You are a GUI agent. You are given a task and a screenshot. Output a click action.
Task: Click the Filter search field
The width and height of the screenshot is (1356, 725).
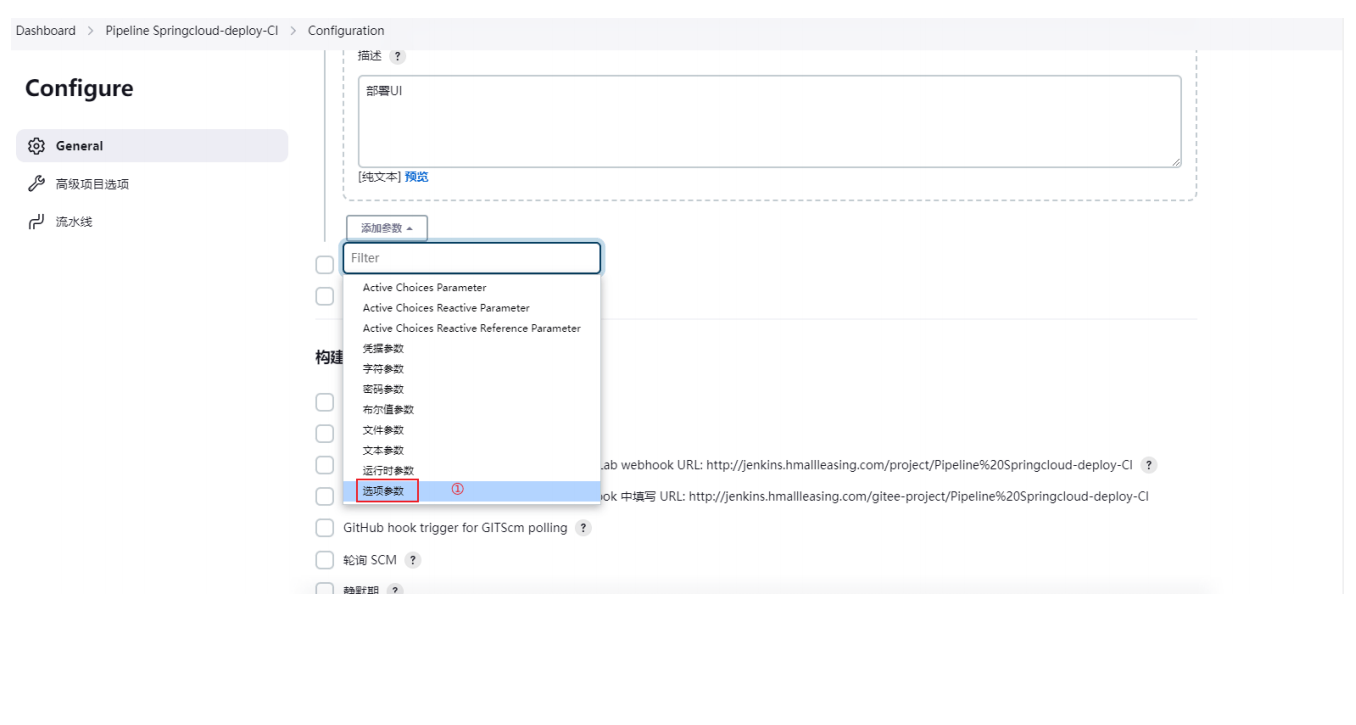471,258
